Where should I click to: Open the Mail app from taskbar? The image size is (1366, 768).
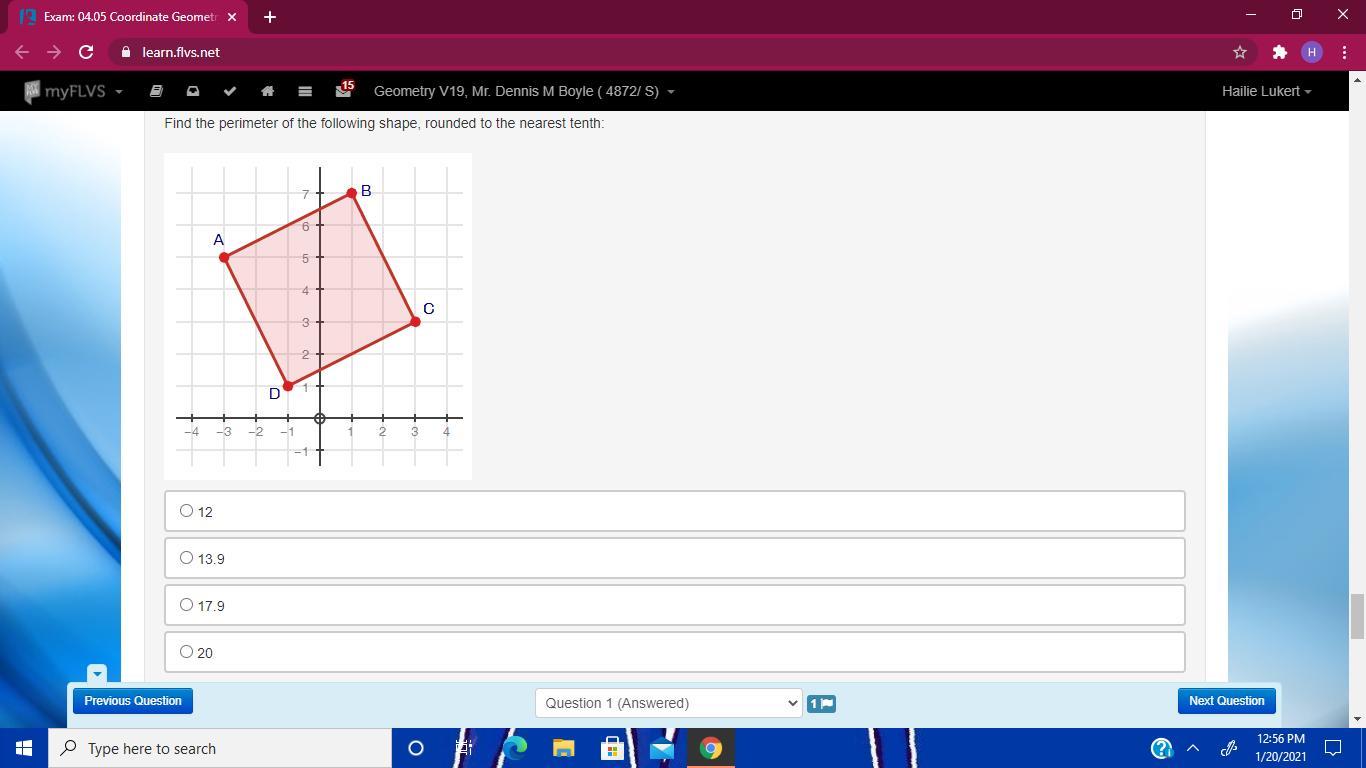pyautogui.click(x=662, y=748)
